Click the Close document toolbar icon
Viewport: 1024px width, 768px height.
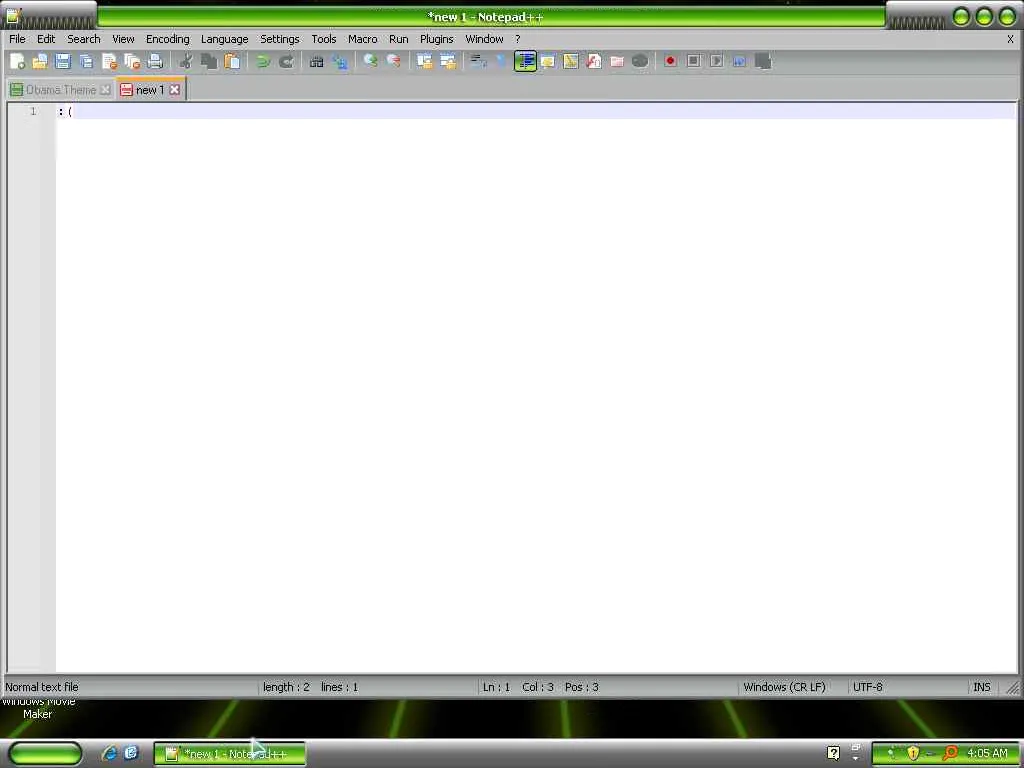[x=109, y=61]
